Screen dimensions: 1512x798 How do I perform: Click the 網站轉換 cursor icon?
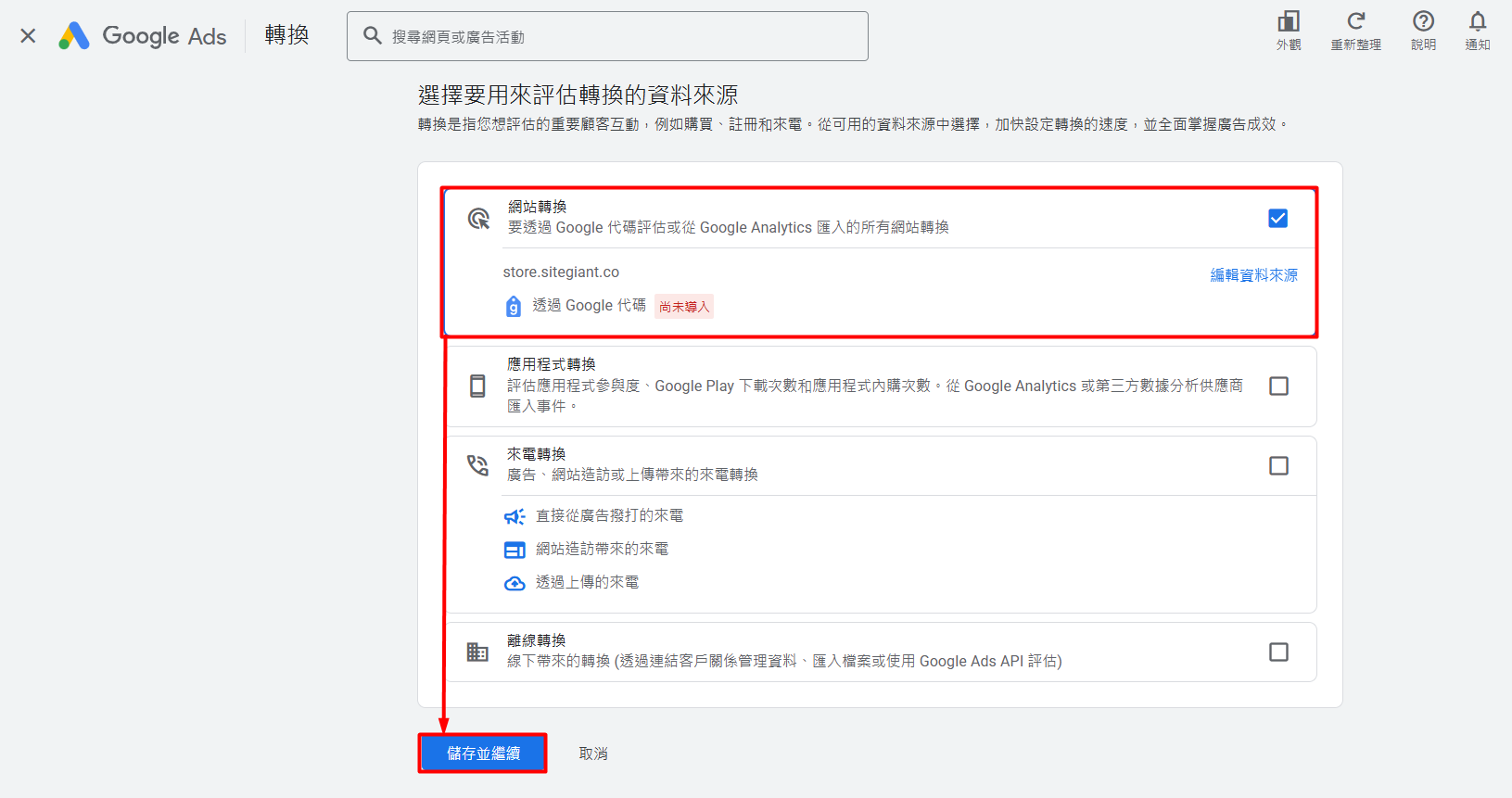click(x=478, y=219)
